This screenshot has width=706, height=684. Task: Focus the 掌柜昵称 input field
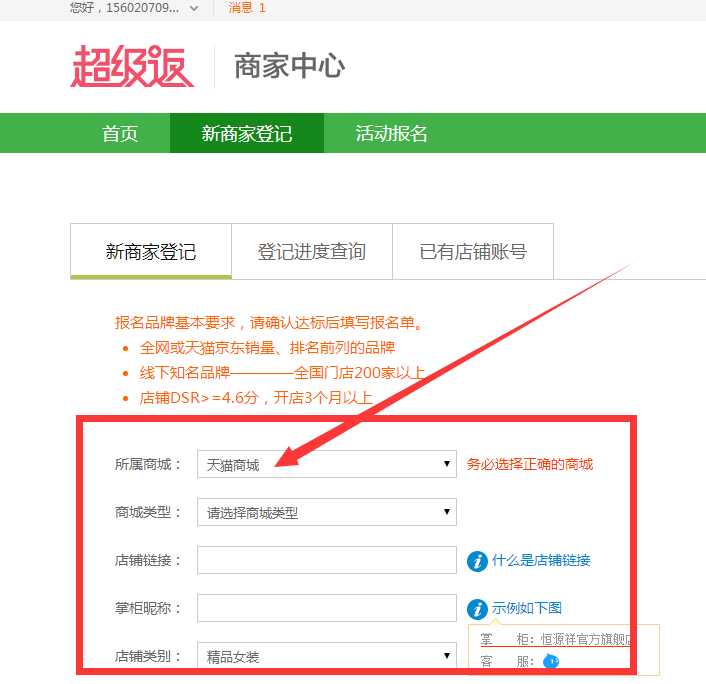coord(327,608)
